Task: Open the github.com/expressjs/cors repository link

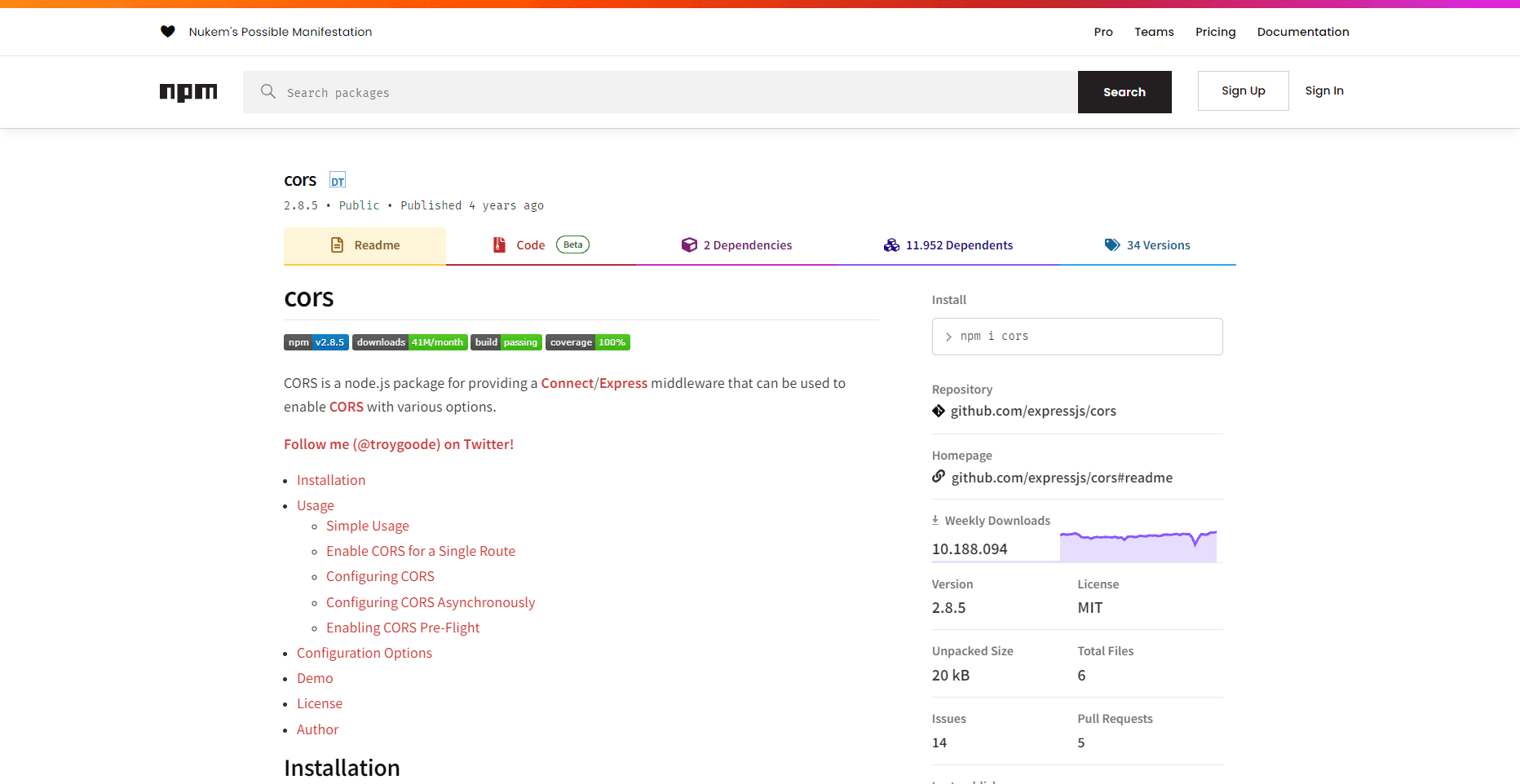Action: click(x=1033, y=411)
